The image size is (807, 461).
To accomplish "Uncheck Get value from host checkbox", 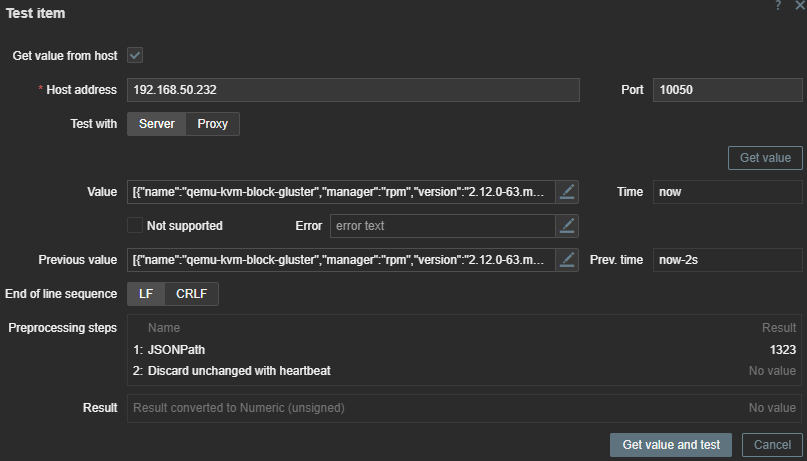I will (135, 56).
